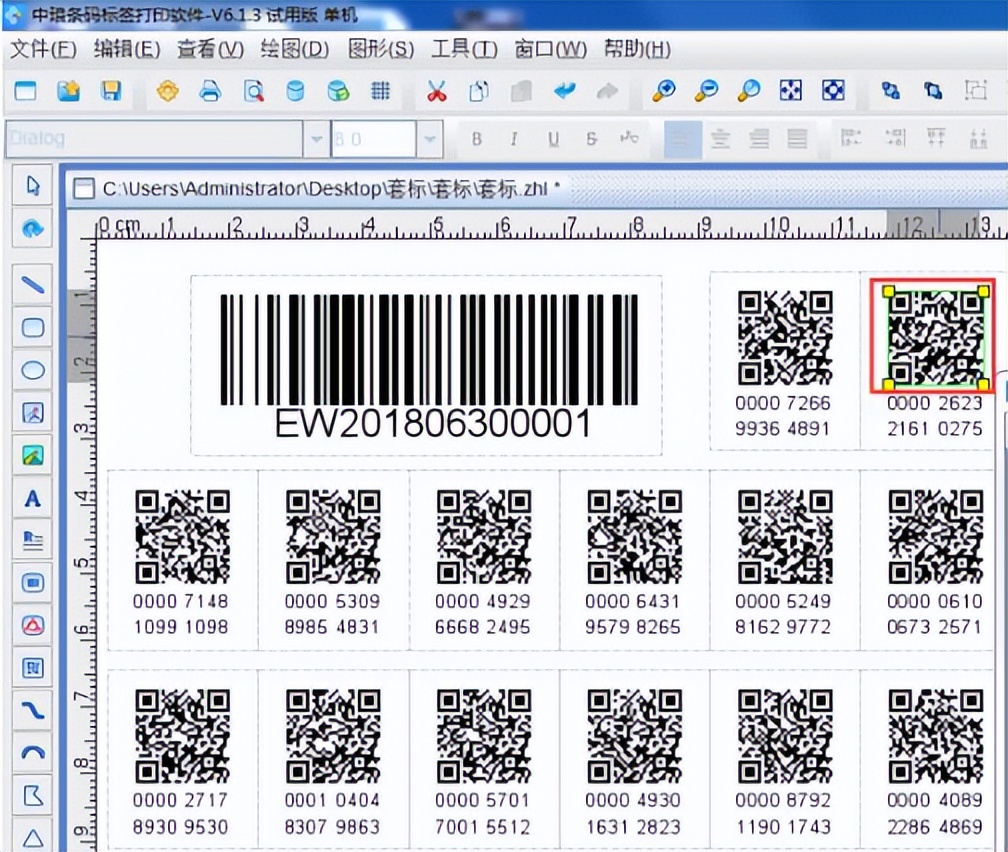The image size is (1008, 852).
Task: Open Print Preview magnifier page icon
Action: tap(253, 91)
